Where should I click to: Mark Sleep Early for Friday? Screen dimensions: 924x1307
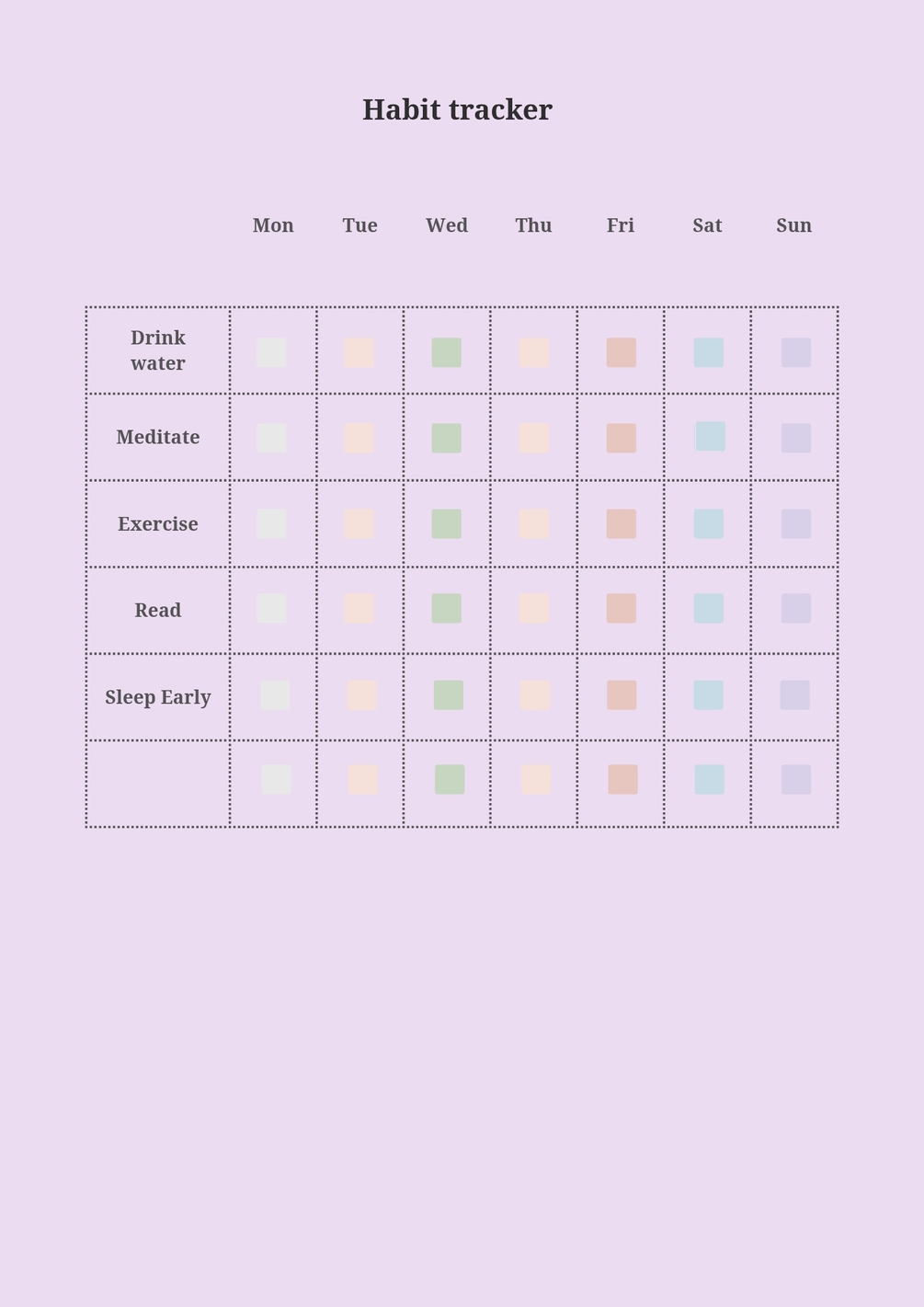click(622, 694)
